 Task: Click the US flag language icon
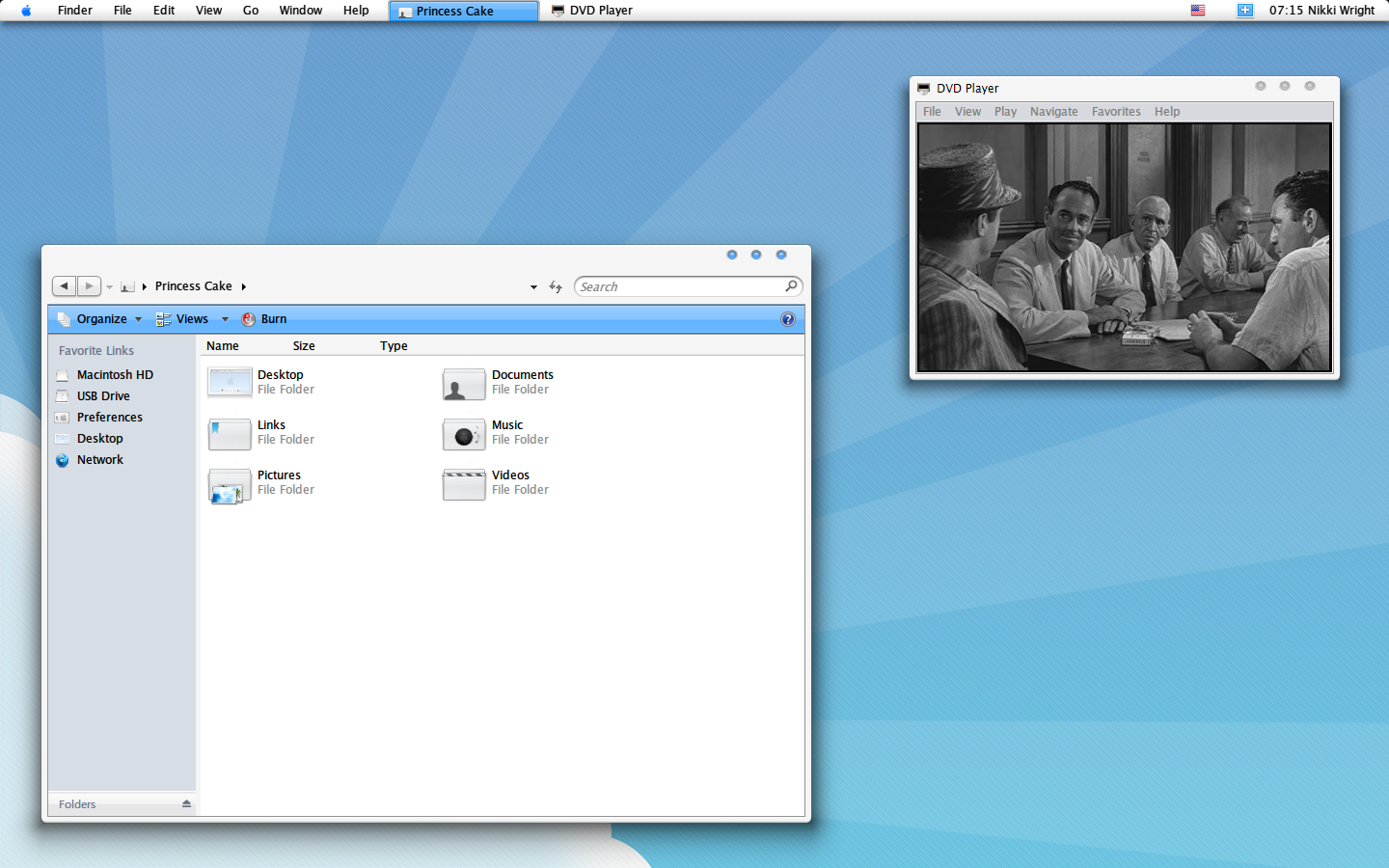1198,11
